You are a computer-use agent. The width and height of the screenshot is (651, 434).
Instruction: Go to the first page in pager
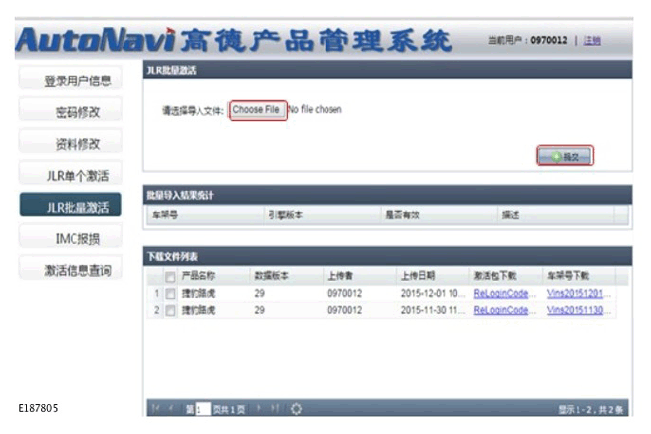(156, 409)
